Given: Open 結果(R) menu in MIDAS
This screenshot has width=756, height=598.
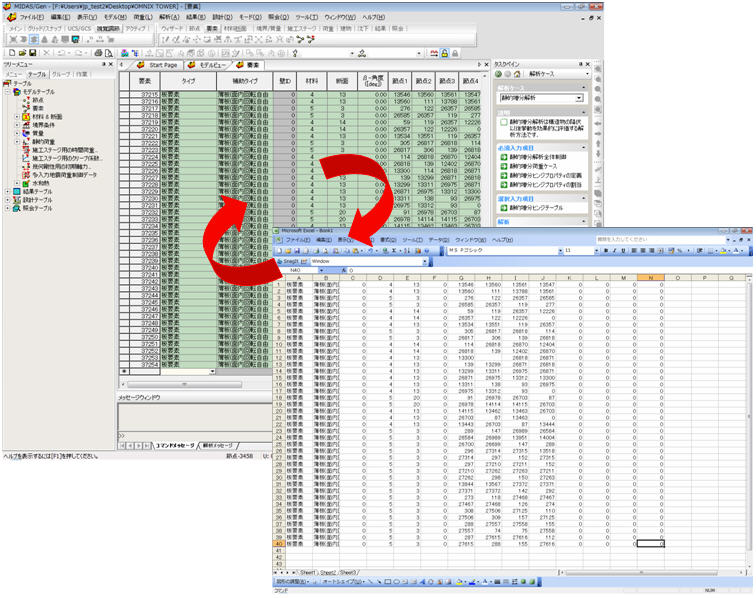Looking at the screenshot, I should click(196, 17).
